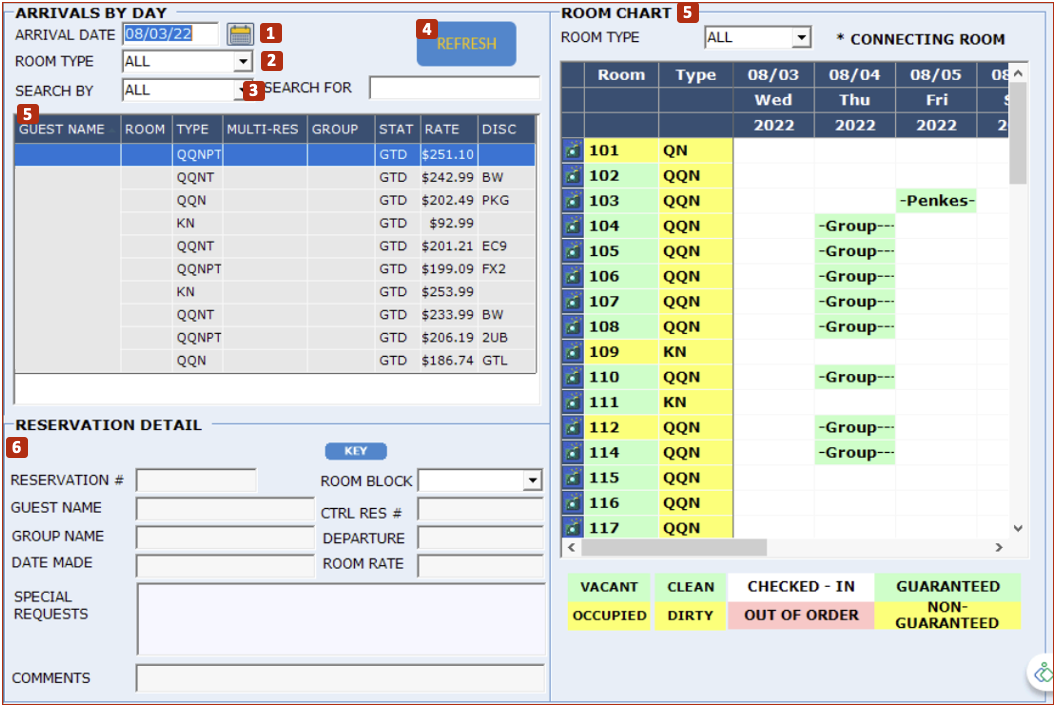Click the Rate column header
The height and width of the screenshot is (709, 1057).
[x=441, y=129]
